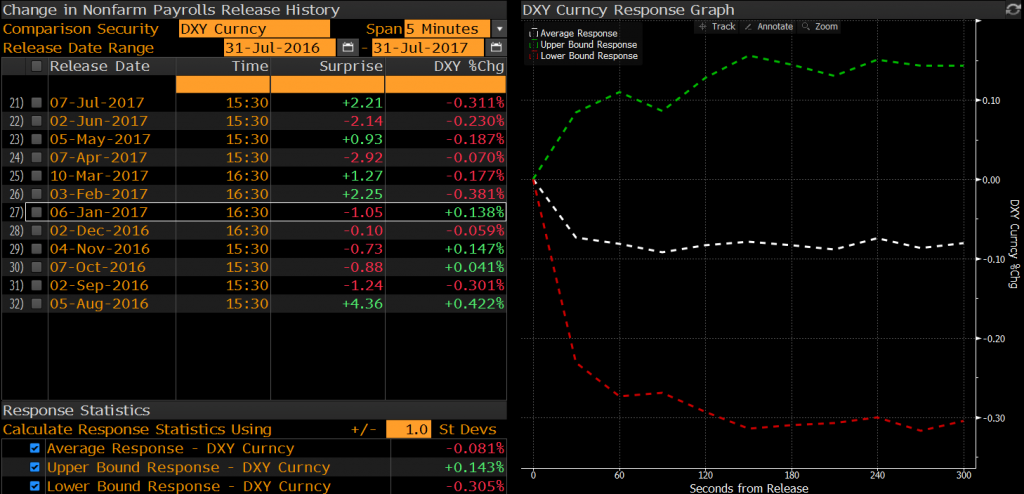The width and height of the screenshot is (1024, 494).
Task: Click the +4.36 surprise value
Action: tap(364, 304)
